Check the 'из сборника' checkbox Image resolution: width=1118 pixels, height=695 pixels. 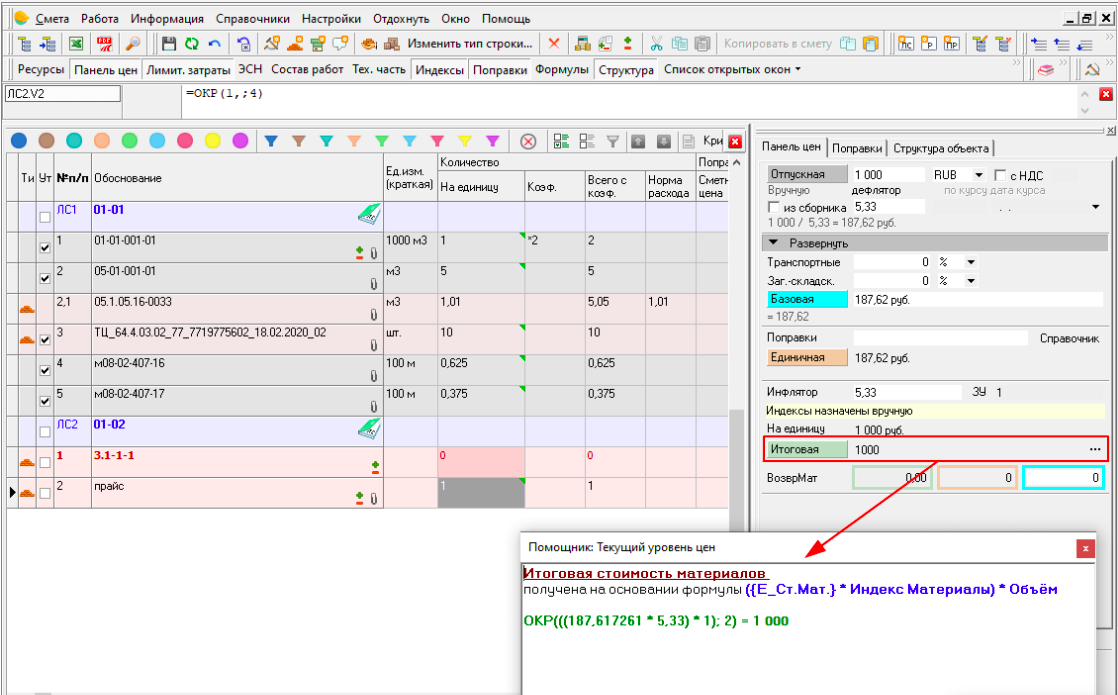(773, 207)
